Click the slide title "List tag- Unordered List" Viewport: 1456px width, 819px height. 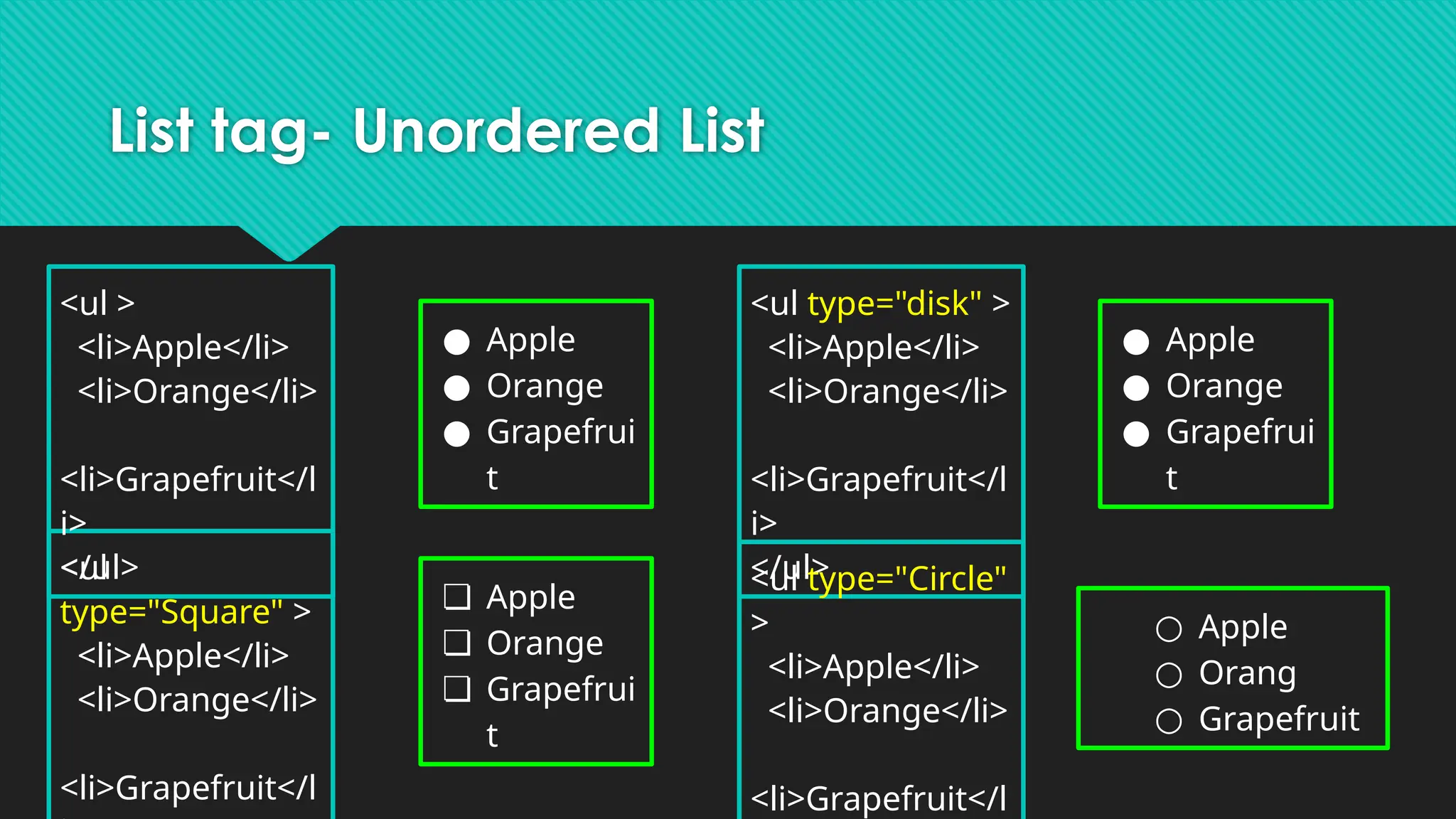(x=437, y=132)
